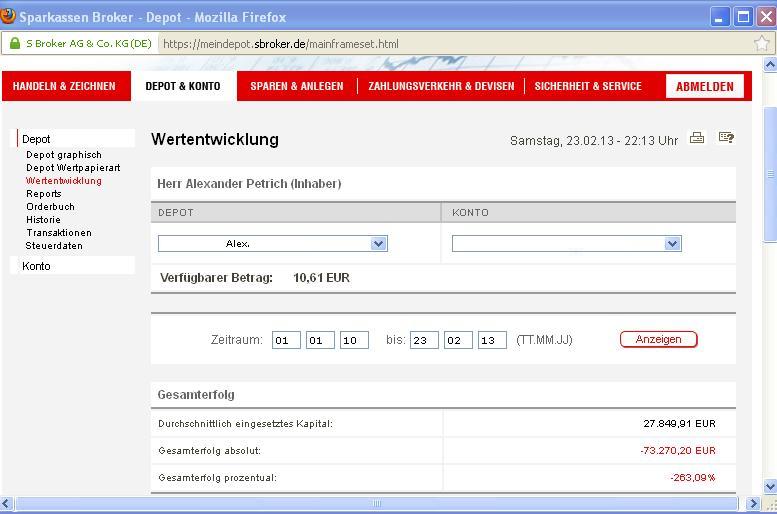Open the Orderbuch sidebar link
Screen dimensions: 777x514
(50, 207)
